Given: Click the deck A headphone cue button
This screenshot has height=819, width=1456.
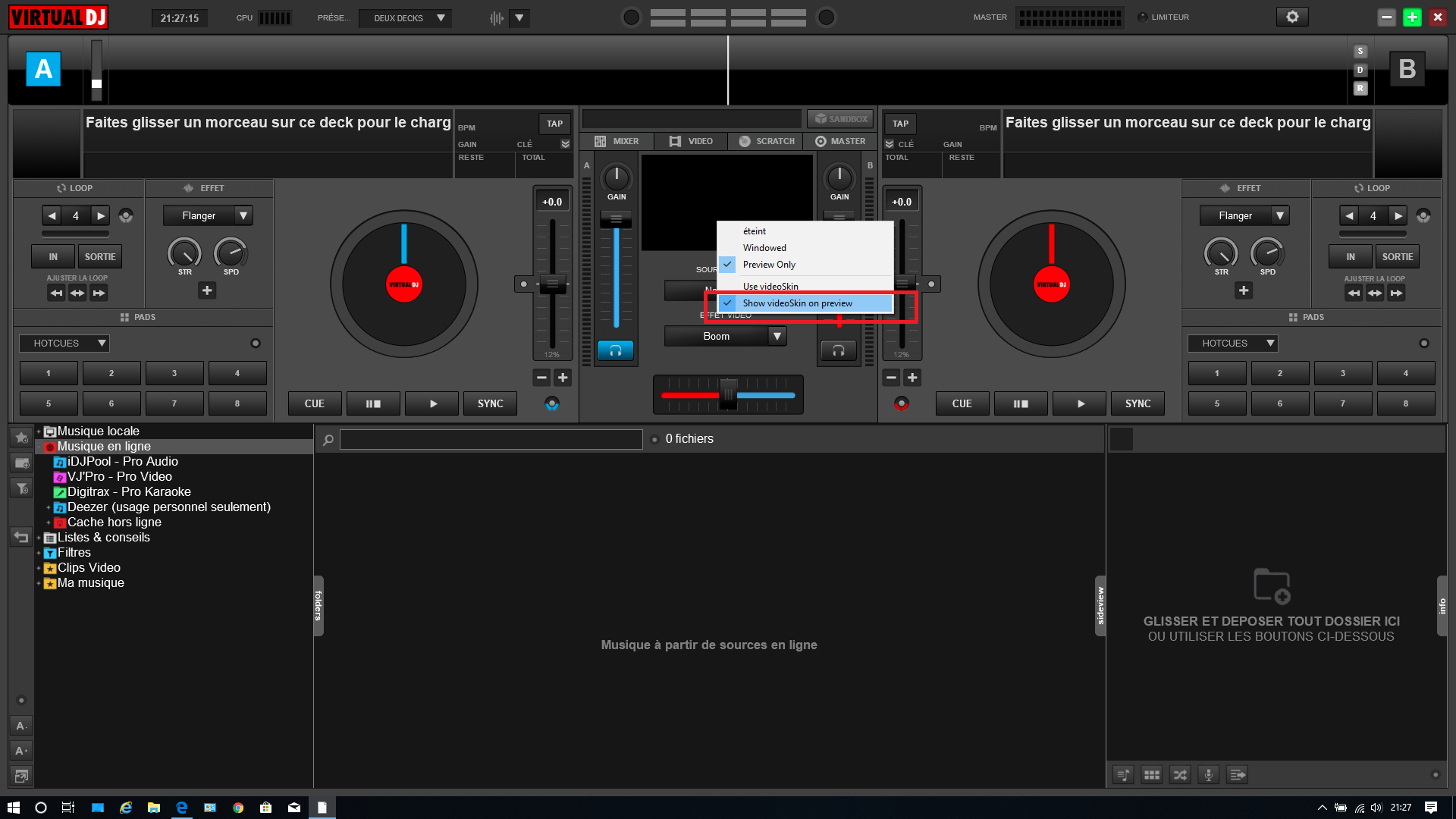Looking at the screenshot, I should point(616,350).
